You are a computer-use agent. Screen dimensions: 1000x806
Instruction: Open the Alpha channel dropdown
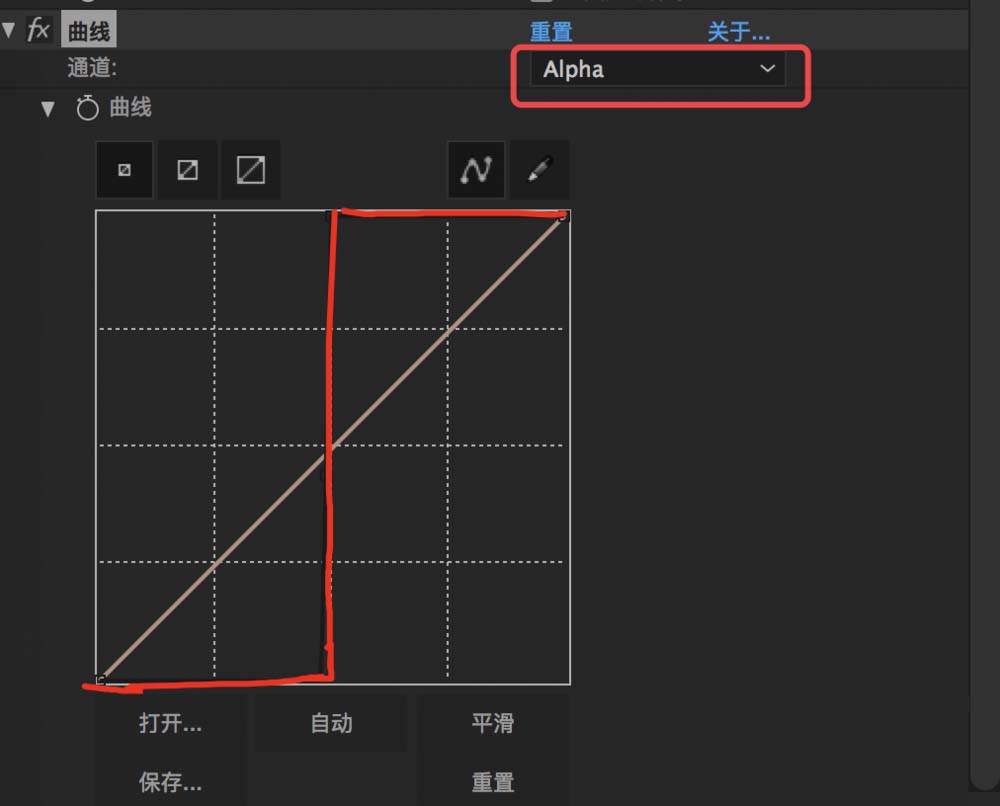tap(658, 69)
